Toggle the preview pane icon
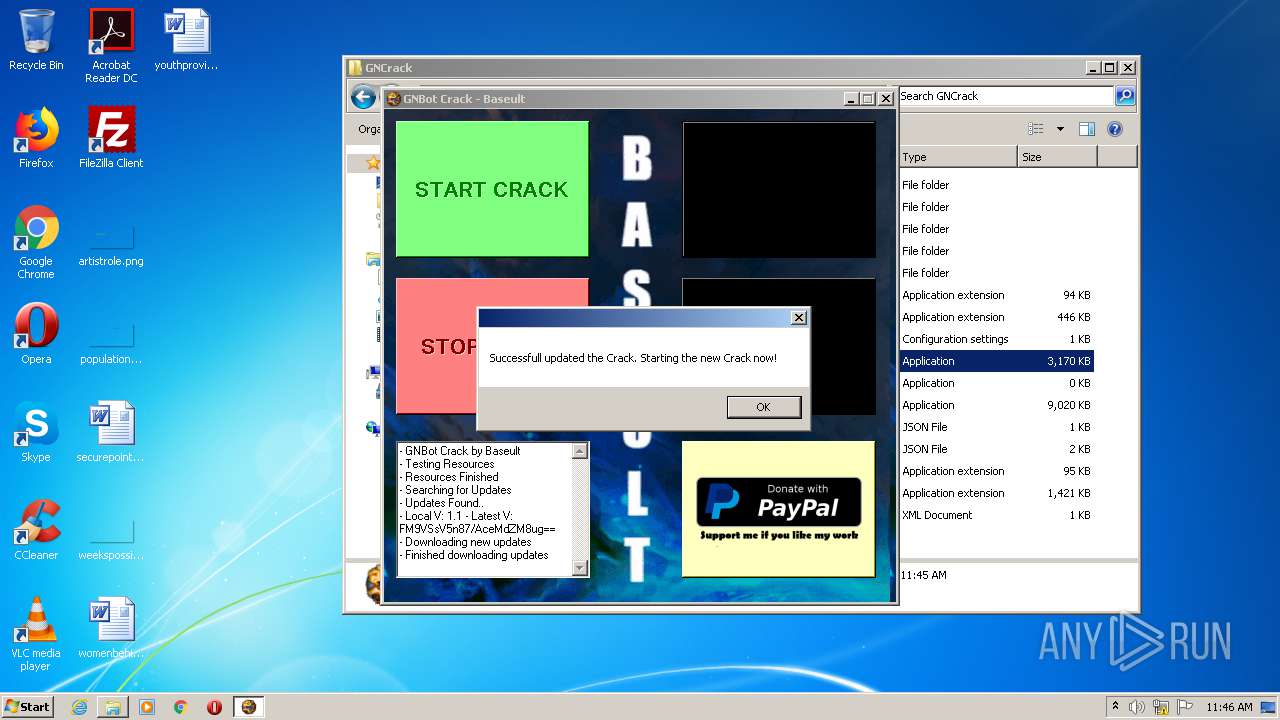Viewport: 1280px width, 720px height. click(1087, 129)
